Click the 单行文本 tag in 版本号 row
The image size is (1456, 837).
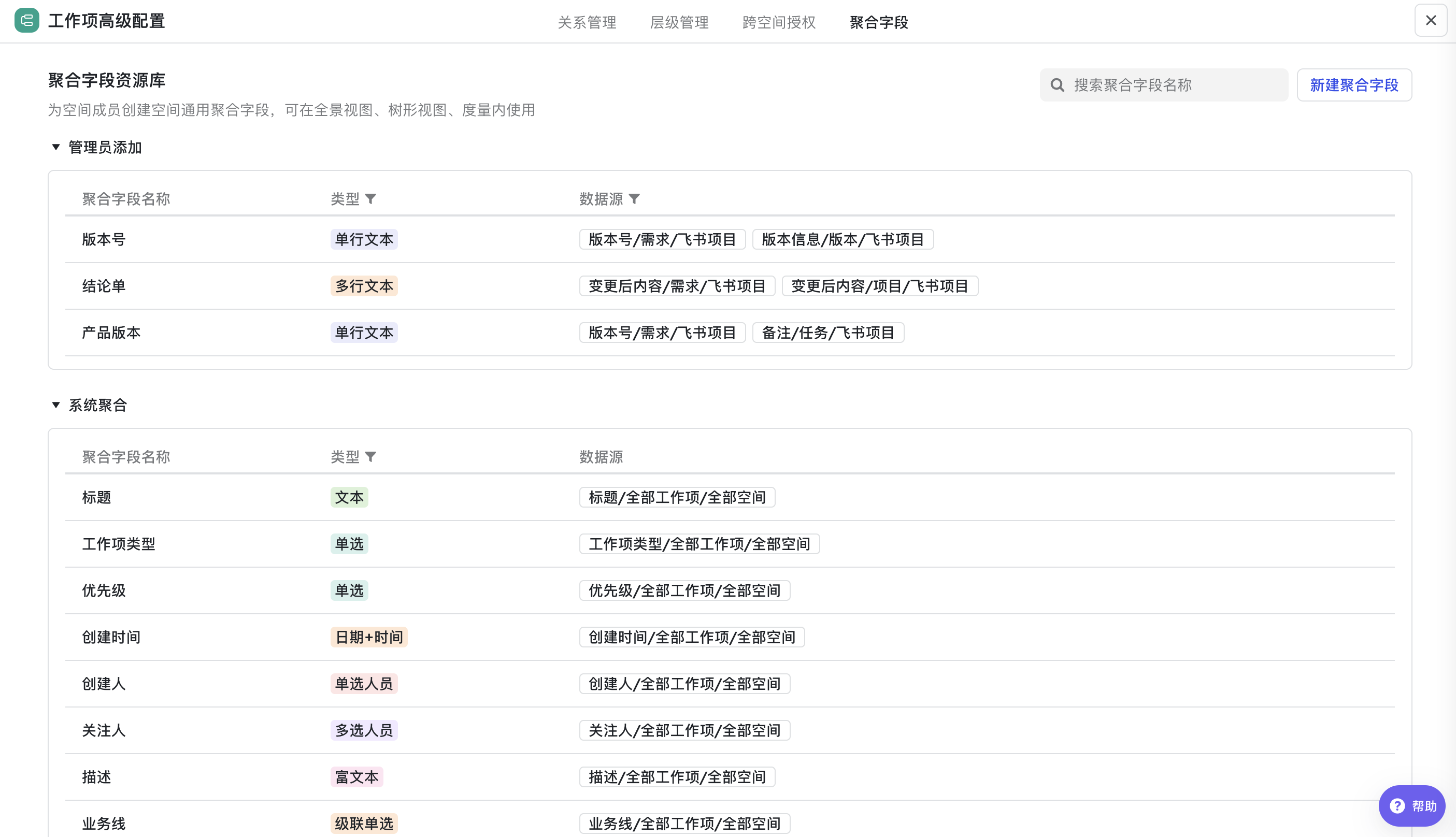364,239
